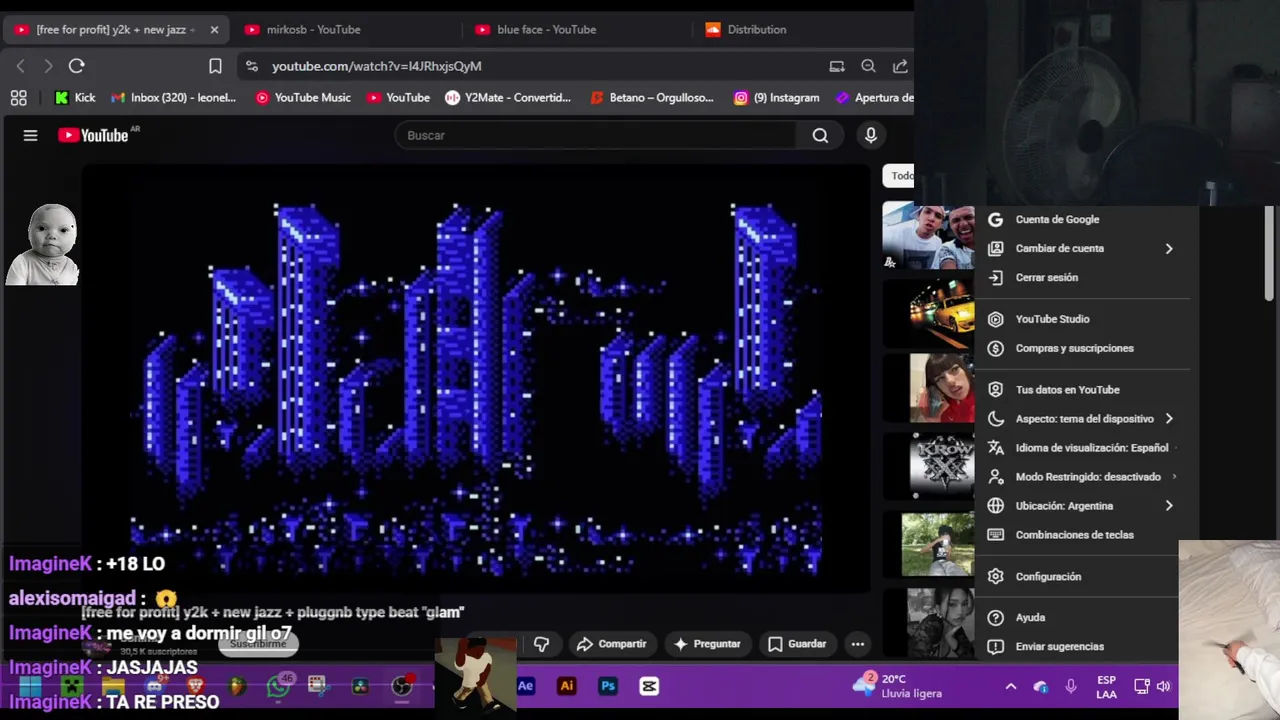Click the cast/screen icon in address bar
Viewport: 1280px width, 720px height.
click(x=837, y=66)
